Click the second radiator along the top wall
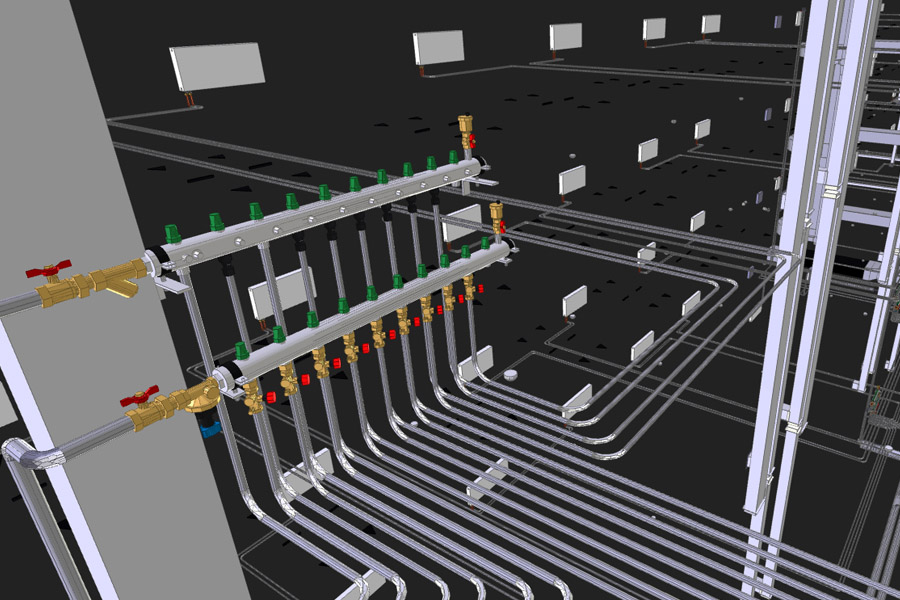The image size is (900, 600). tap(439, 46)
